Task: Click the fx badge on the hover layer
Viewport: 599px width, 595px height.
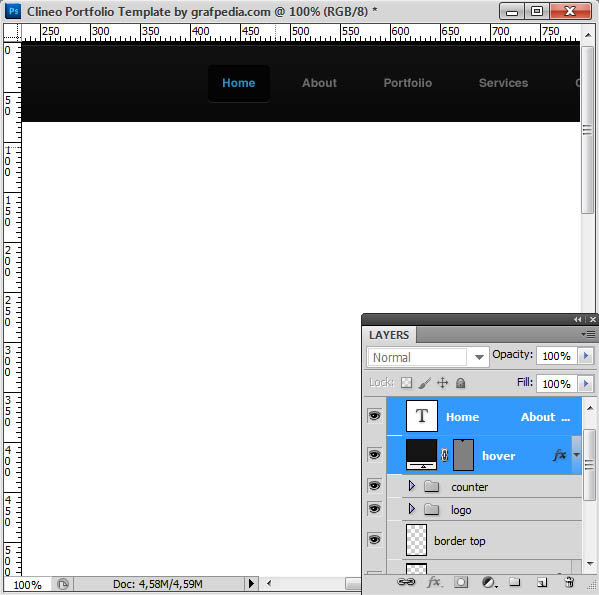Action: [559, 455]
